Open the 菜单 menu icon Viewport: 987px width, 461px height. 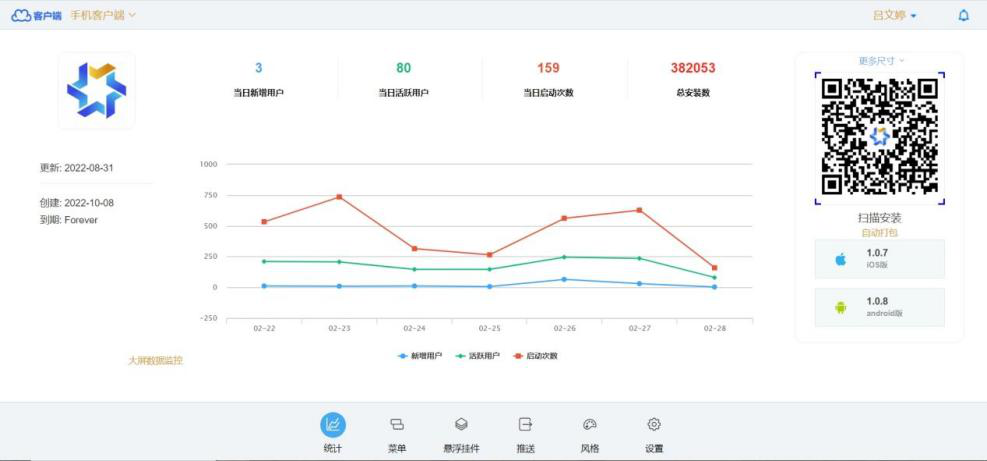point(397,425)
